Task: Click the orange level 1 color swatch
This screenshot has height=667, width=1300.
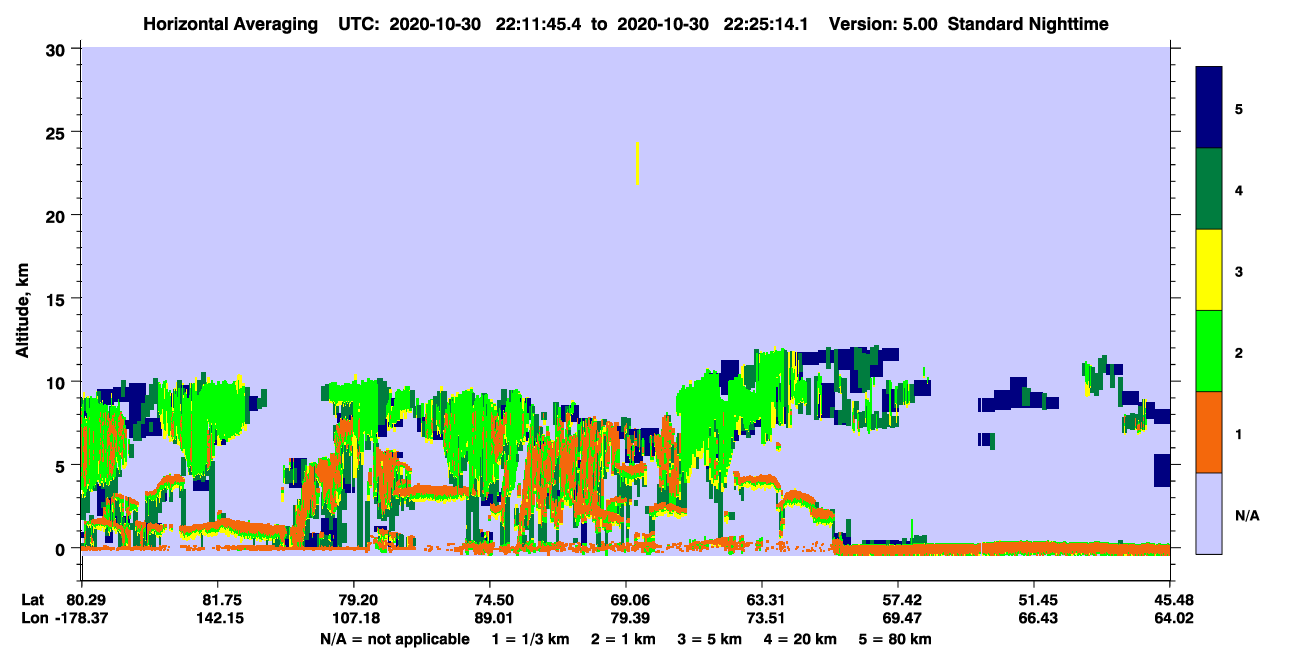Action: (x=1209, y=432)
